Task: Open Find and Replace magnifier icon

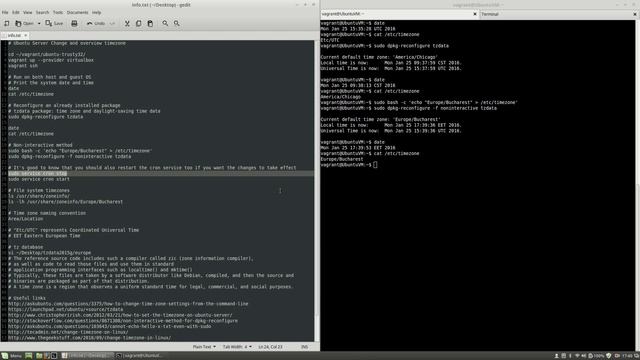Action: tap(177, 23)
